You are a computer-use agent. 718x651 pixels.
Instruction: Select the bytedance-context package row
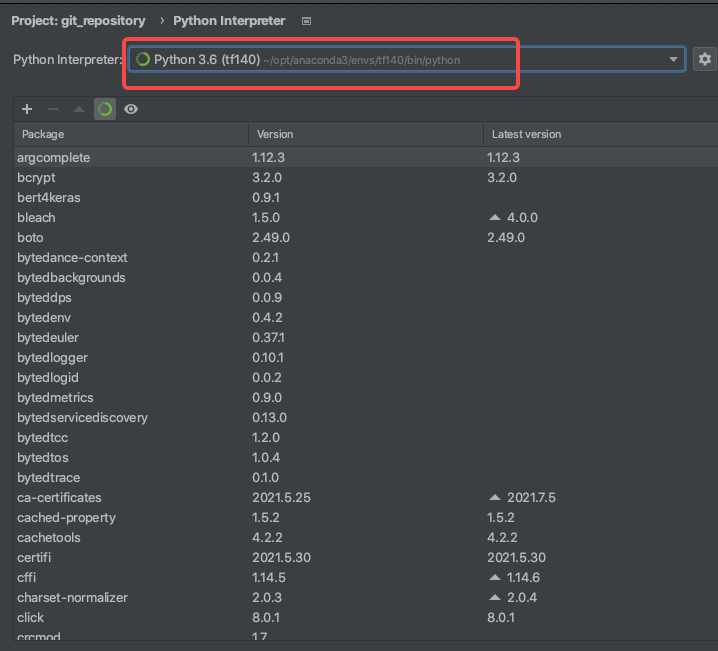(x=72, y=257)
